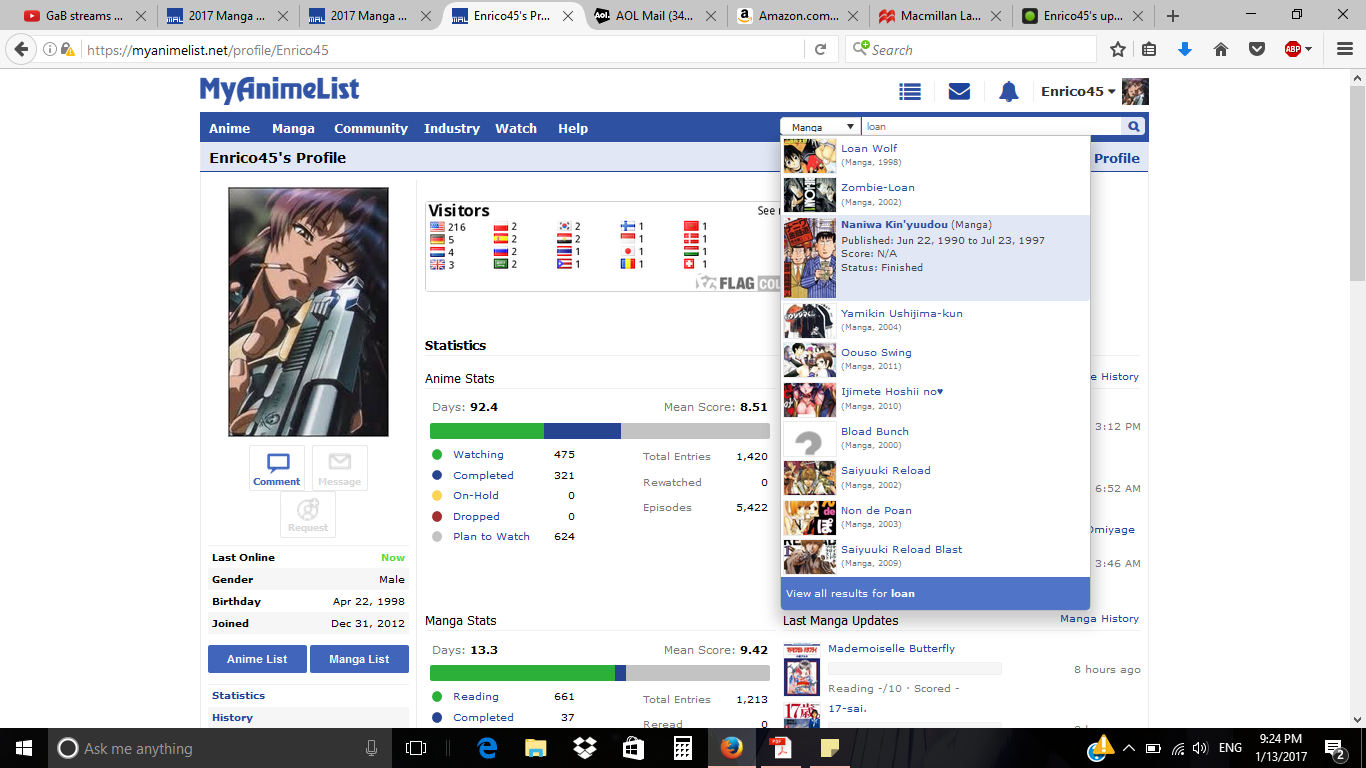Click the Manga List button
Viewport: 1366px width, 768px height.
point(359,659)
